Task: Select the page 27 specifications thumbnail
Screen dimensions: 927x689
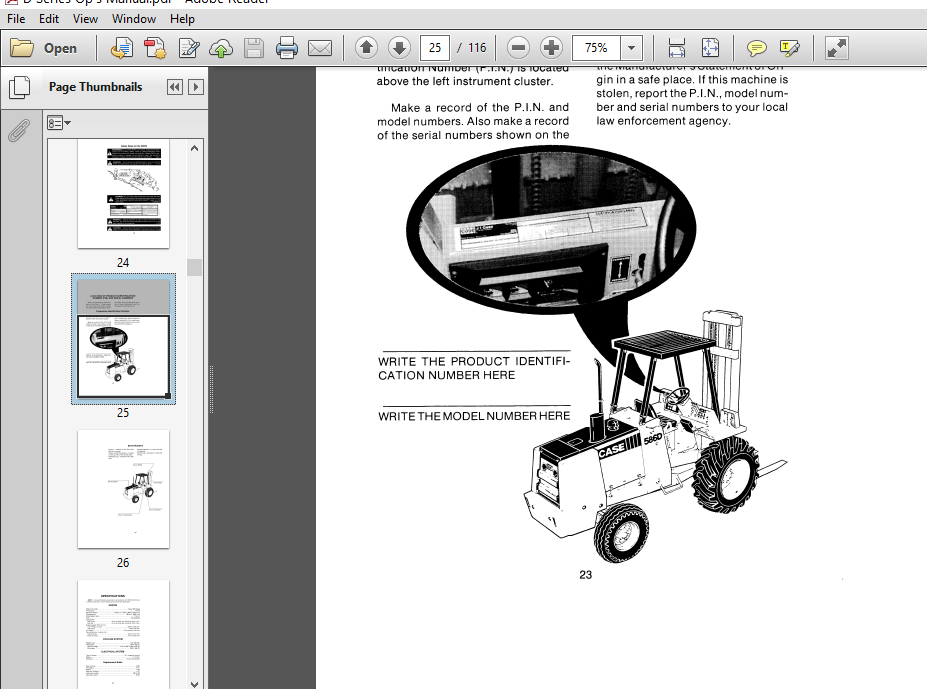Action: [x=124, y=634]
